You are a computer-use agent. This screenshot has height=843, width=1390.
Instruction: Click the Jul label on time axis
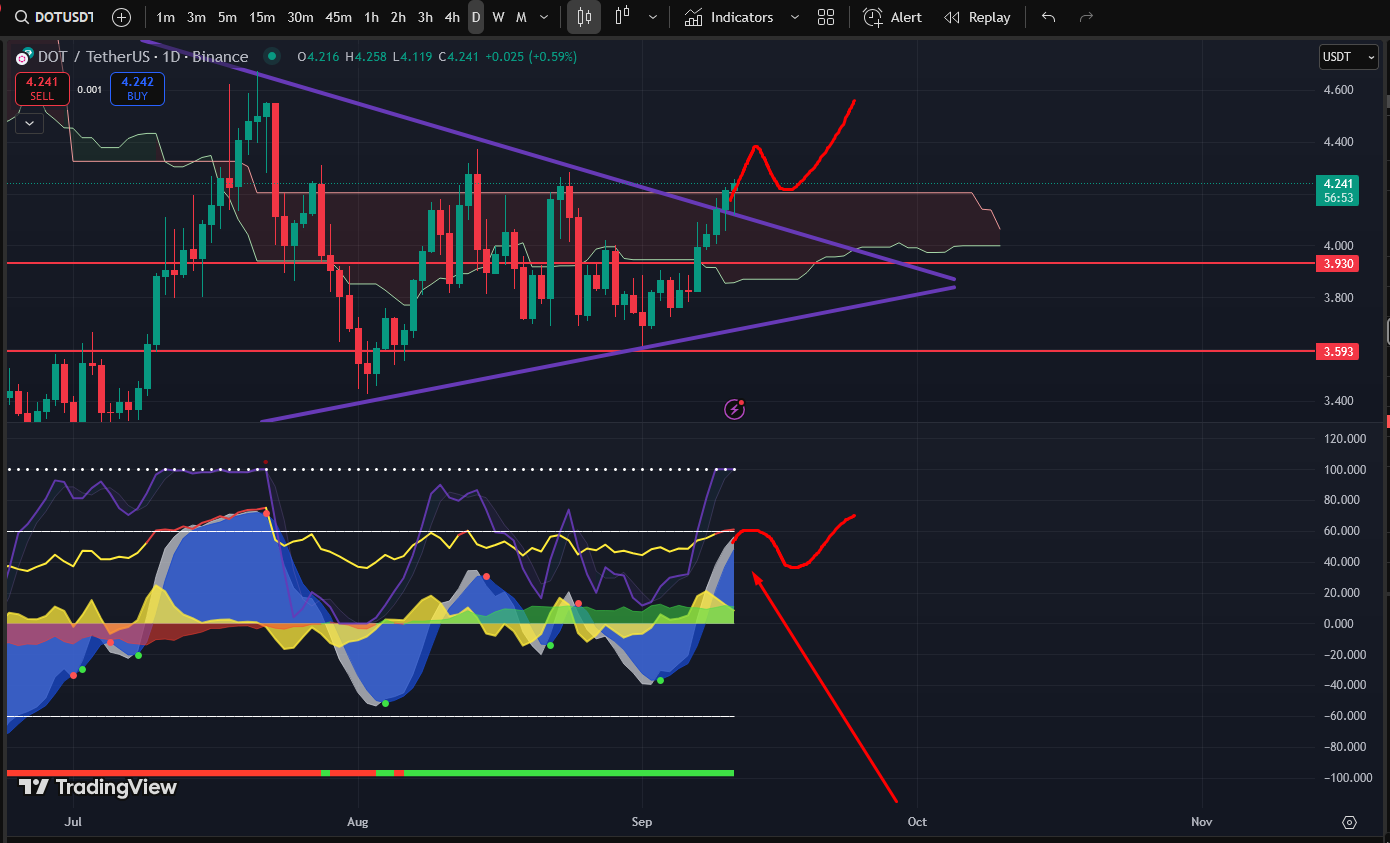(72, 822)
